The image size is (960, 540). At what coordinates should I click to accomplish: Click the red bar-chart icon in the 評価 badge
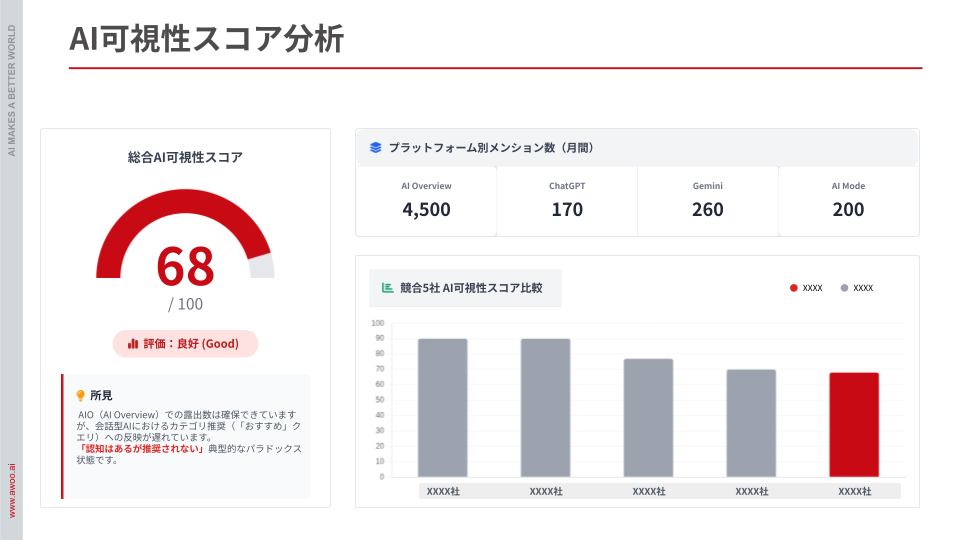pyautogui.click(x=133, y=344)
